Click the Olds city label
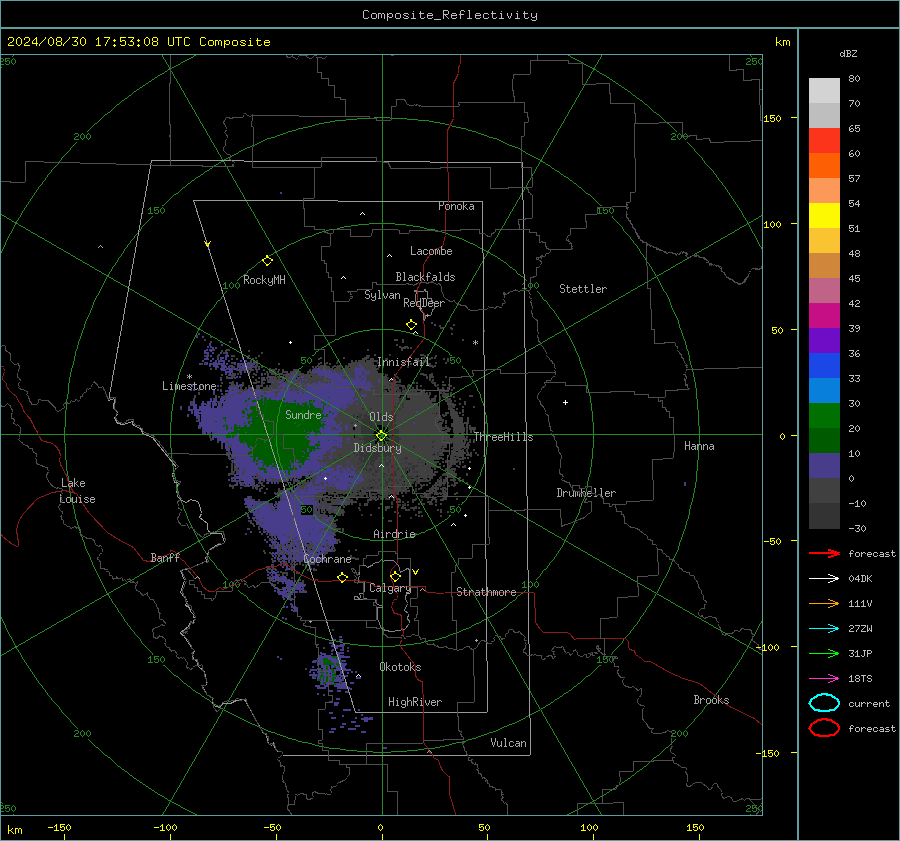The height and width of the screenshot is (841, 900). coord(381,417)
